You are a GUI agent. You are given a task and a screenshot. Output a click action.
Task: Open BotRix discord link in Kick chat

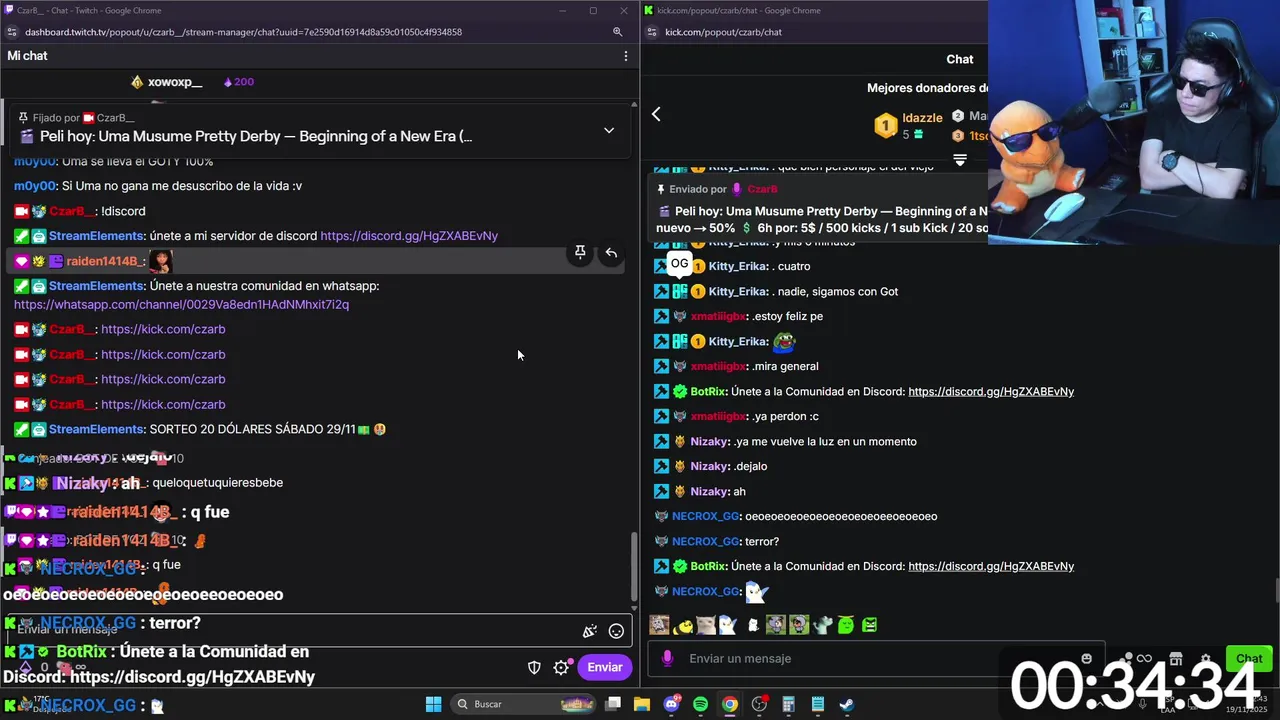[991, 392]
